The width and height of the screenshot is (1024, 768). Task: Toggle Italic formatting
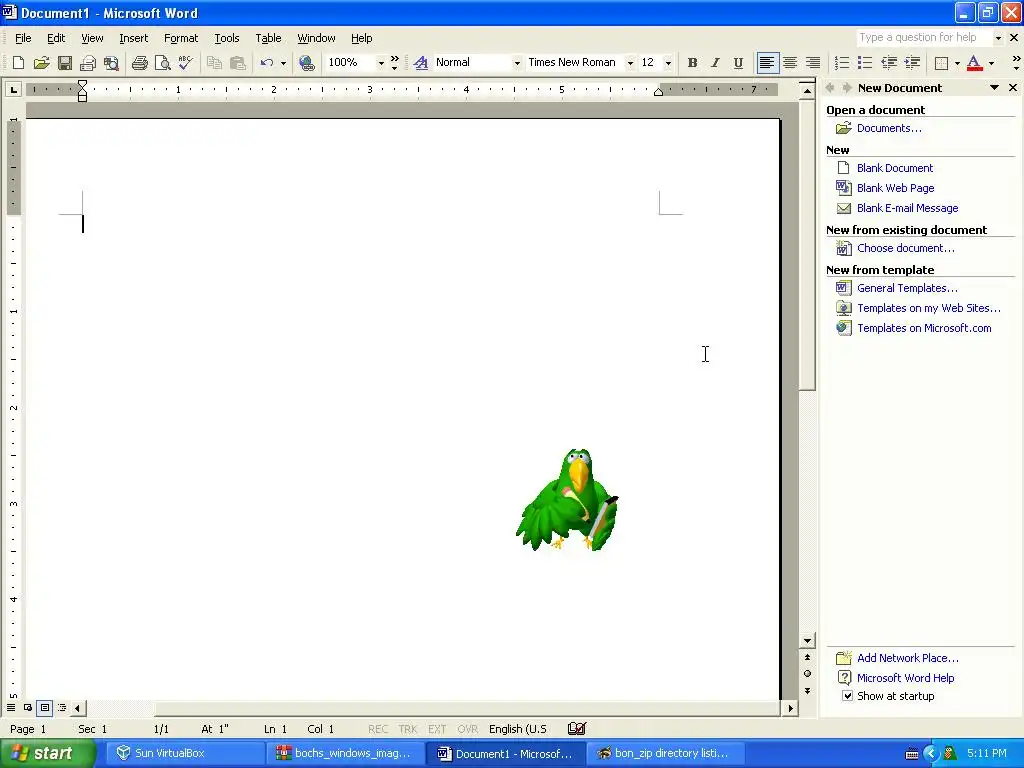tap(715, 63)
